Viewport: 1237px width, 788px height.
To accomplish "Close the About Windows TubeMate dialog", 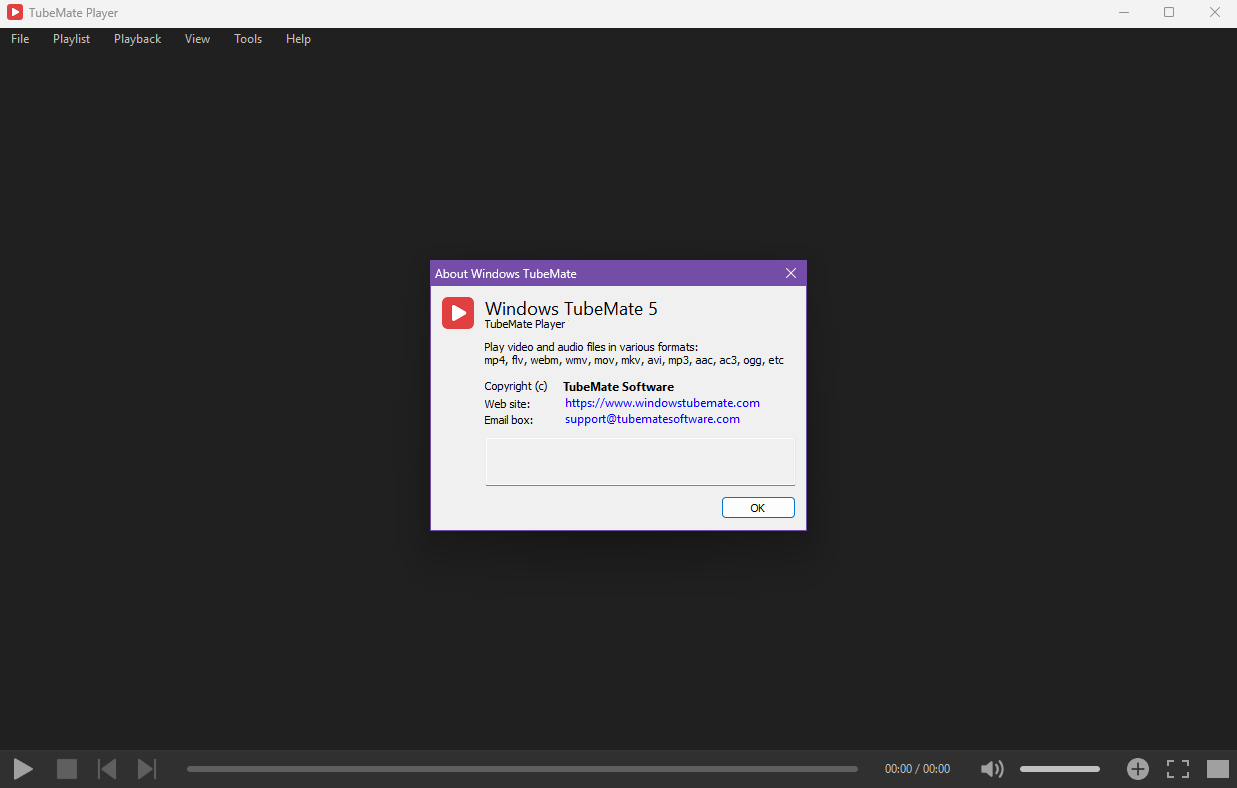I will 791,273.
